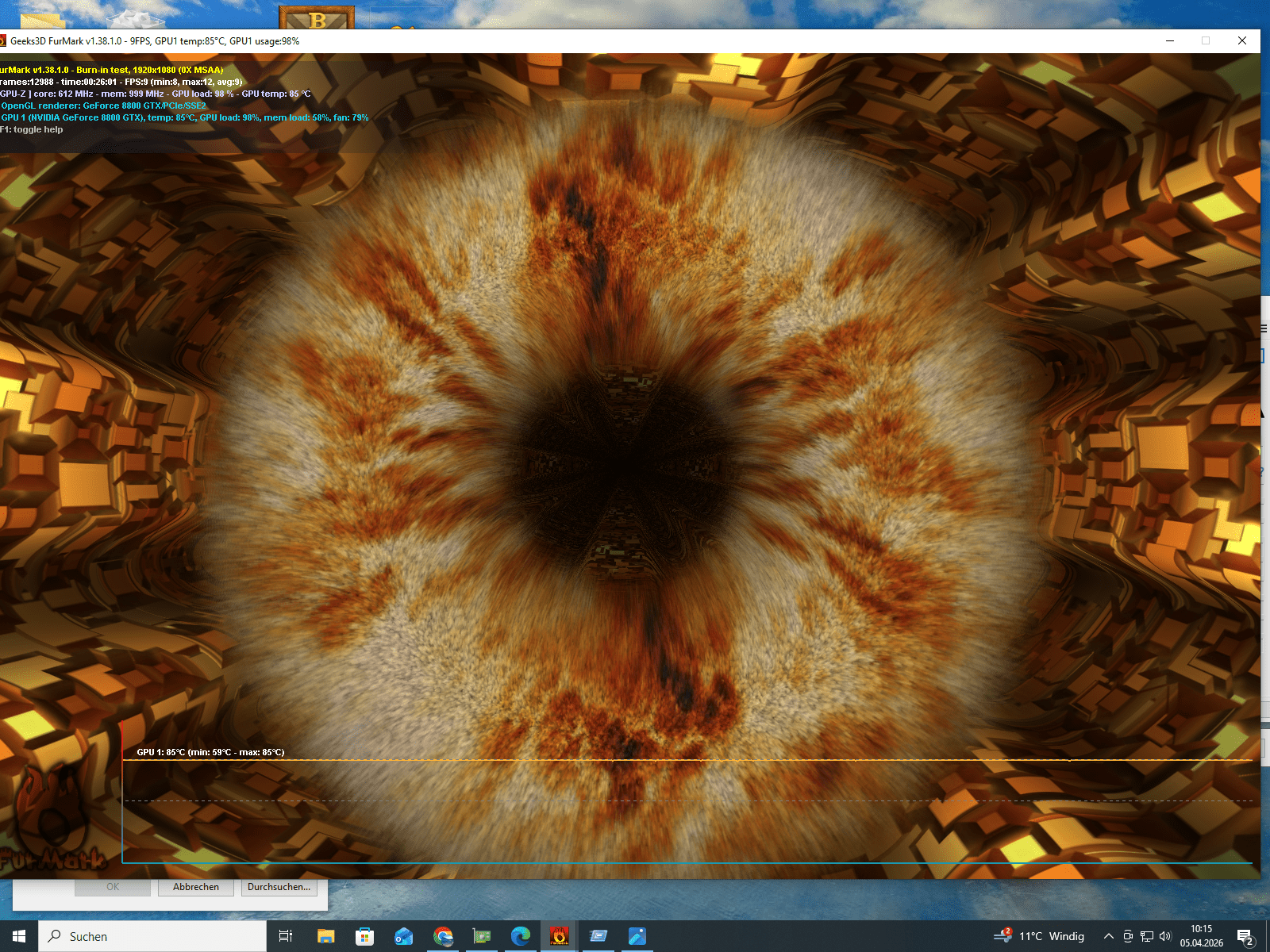The width and height of the screenshot is (1270, 952).
Task: Click the yellow 'Burn-in test, 1920x1080' line
Action: (x=112, y=70)
